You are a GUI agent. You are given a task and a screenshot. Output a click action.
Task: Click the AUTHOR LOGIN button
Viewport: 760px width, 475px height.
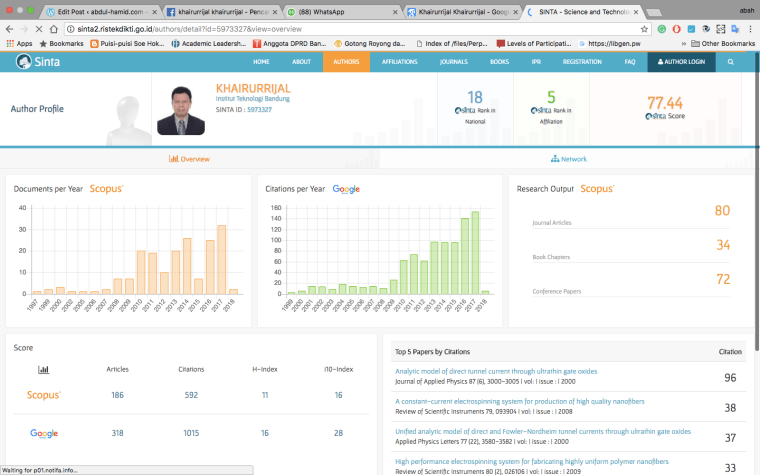pos(681,62)
